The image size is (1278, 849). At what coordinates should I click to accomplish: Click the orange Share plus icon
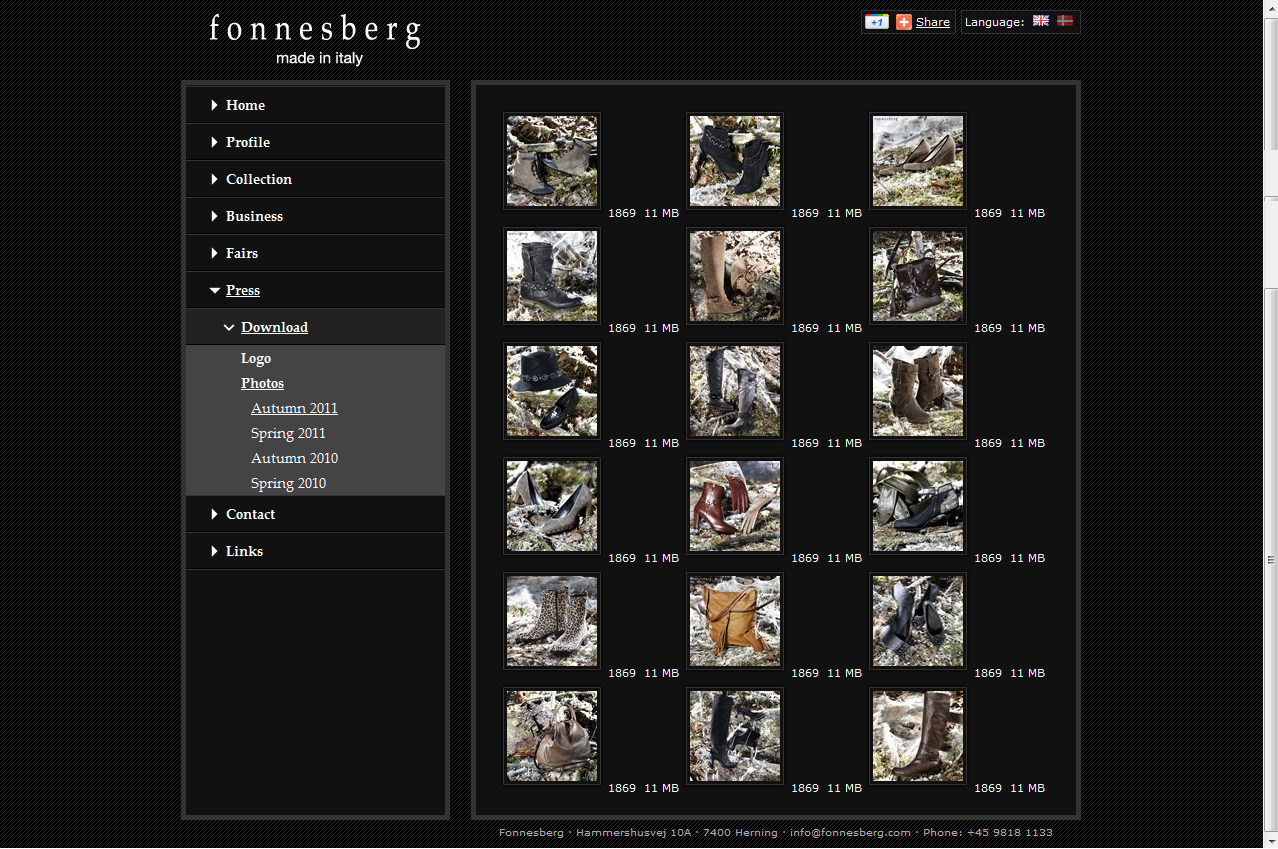[904, 22]
